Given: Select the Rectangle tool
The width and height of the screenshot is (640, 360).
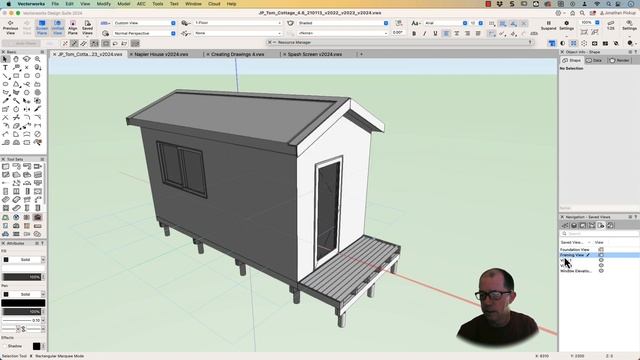Looking at the screenshot, I should 16,76.
